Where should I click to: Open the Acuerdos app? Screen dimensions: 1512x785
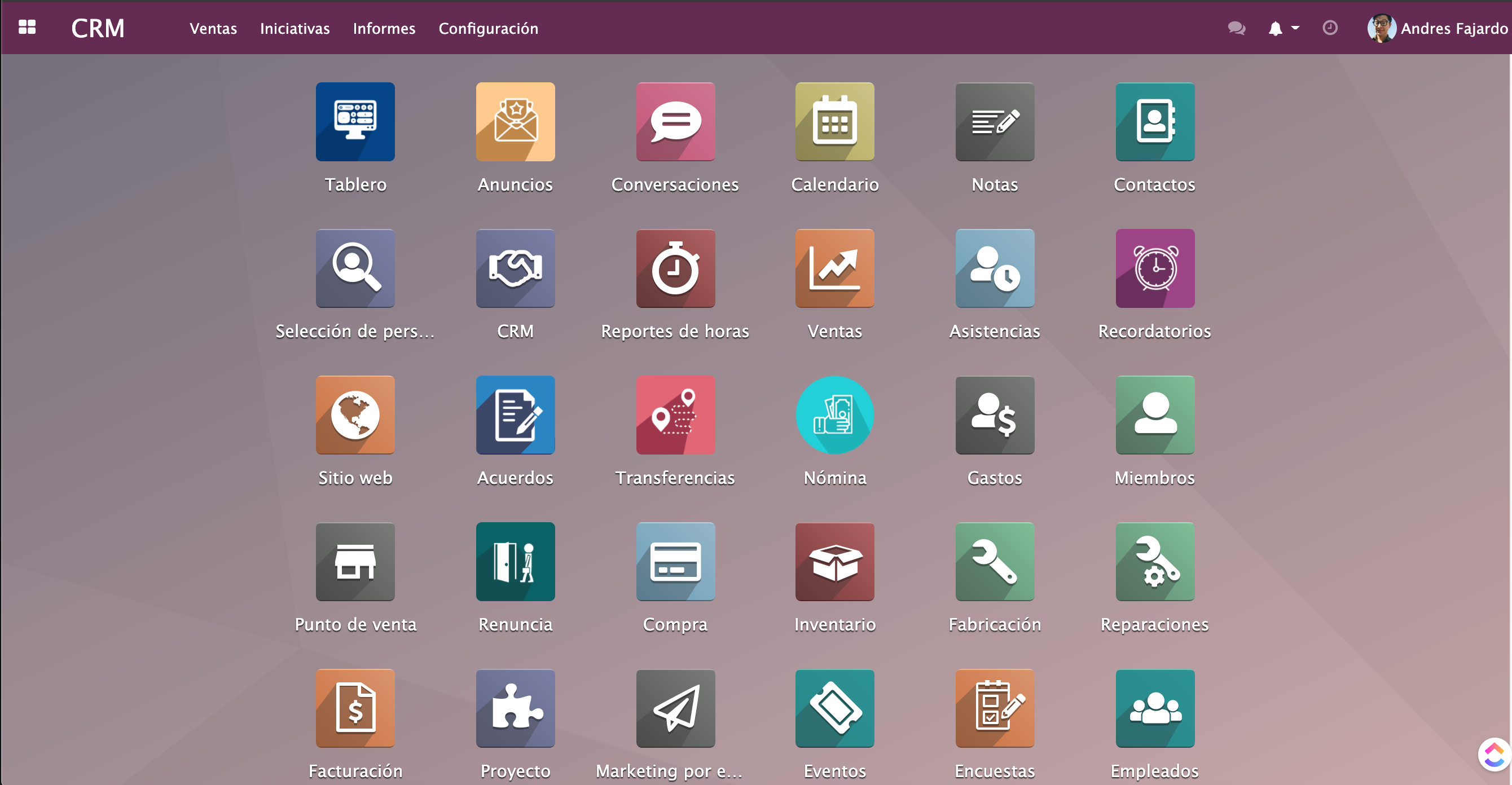click(x=515, y=416)
